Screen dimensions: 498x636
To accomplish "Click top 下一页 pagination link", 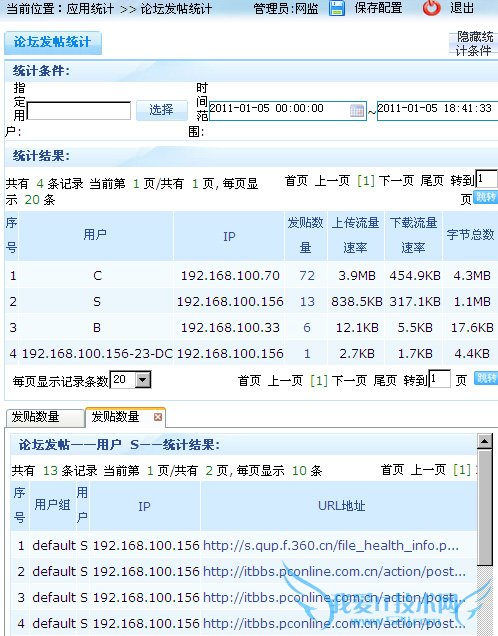I will (x=396, y=180).
